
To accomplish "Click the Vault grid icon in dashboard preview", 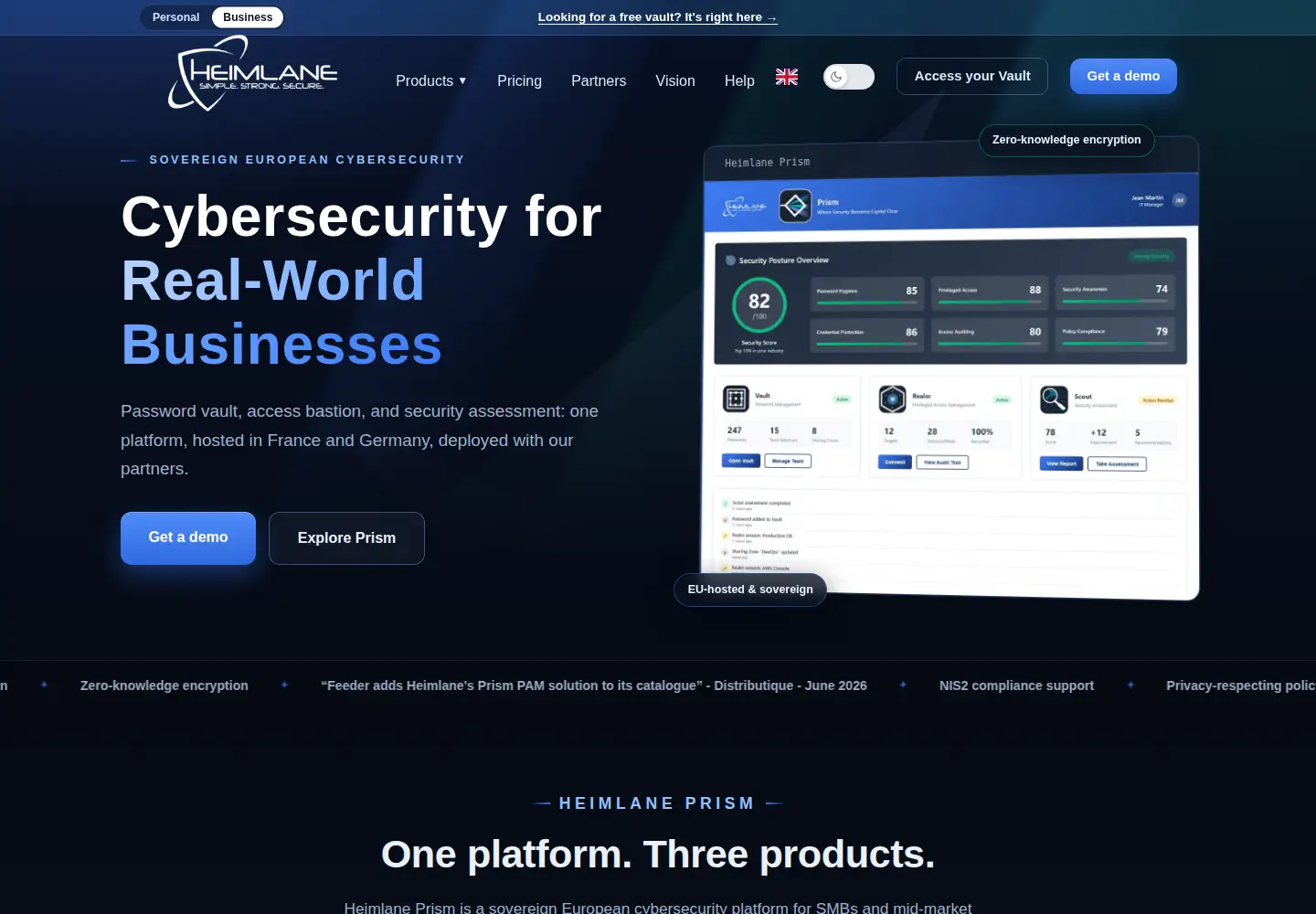I will click(x=736, y=399).
